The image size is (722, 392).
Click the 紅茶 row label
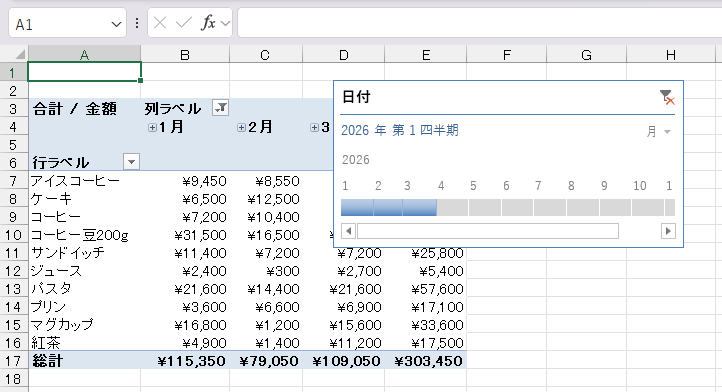pos(46,343)
